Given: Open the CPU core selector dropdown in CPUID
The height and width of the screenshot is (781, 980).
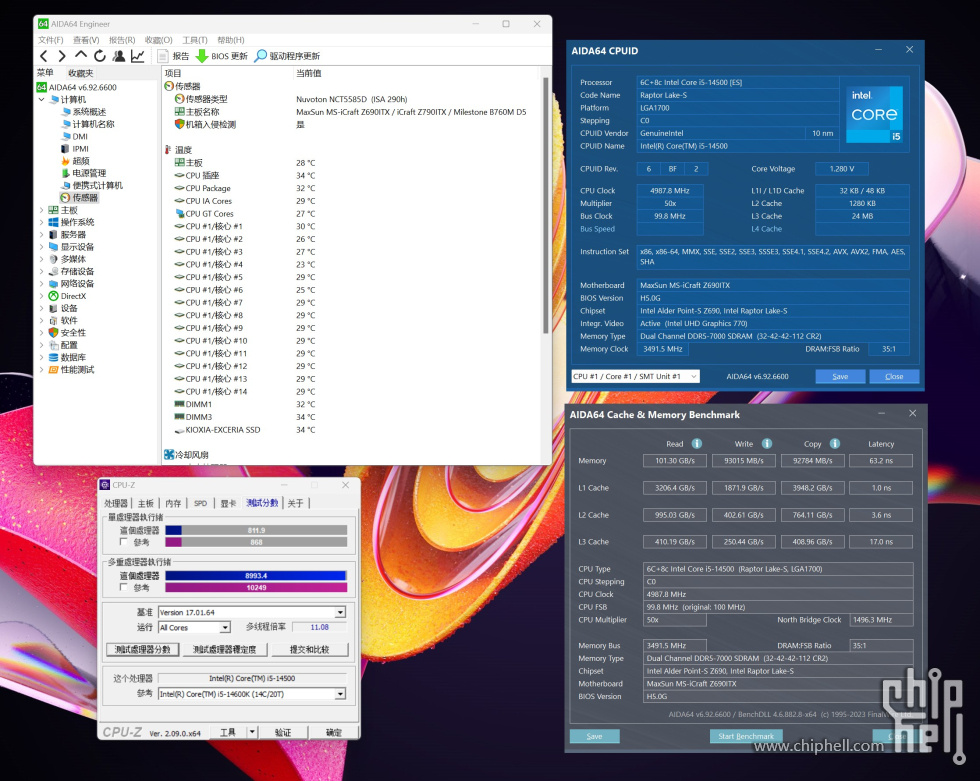Looking at the screenshot, I should click(636, 377).
